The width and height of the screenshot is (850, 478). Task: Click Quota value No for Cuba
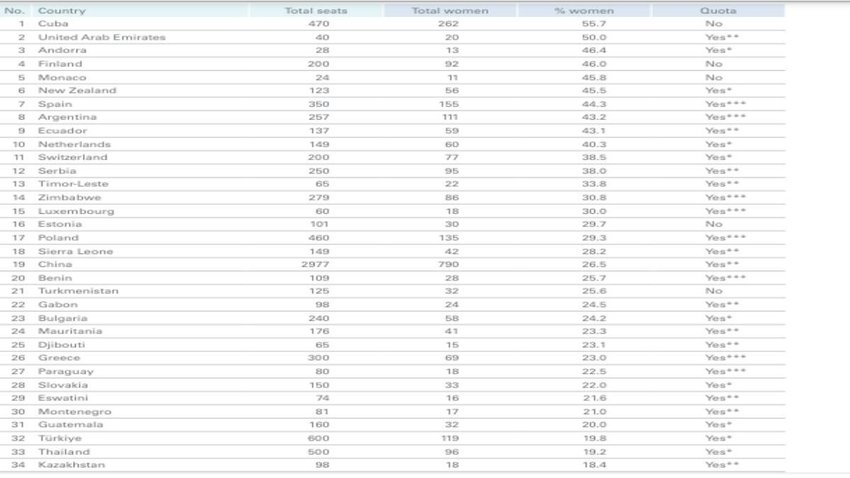(x=714, y=23)
